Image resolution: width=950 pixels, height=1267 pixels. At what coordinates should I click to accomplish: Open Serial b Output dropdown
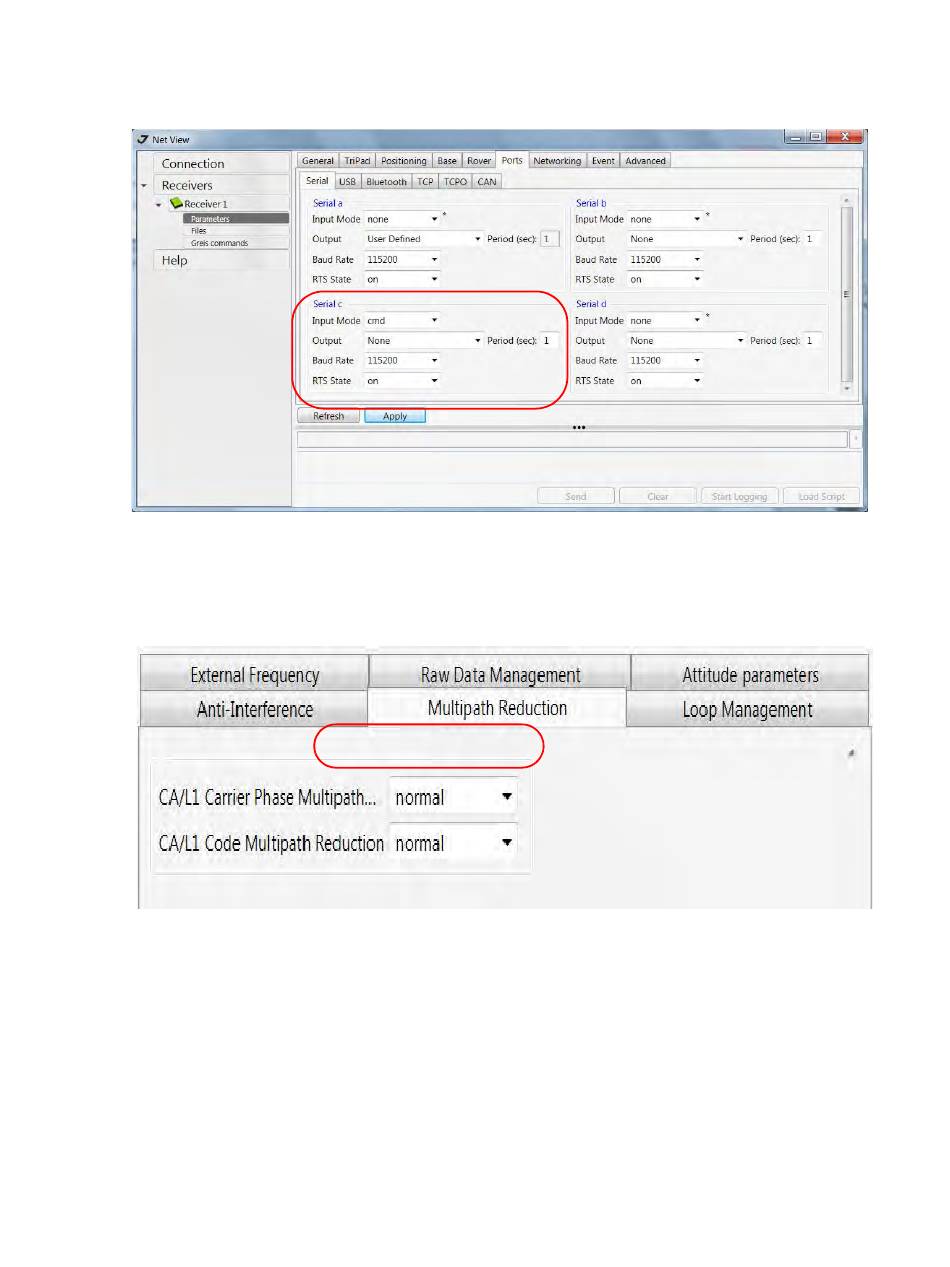click(687, 240)
